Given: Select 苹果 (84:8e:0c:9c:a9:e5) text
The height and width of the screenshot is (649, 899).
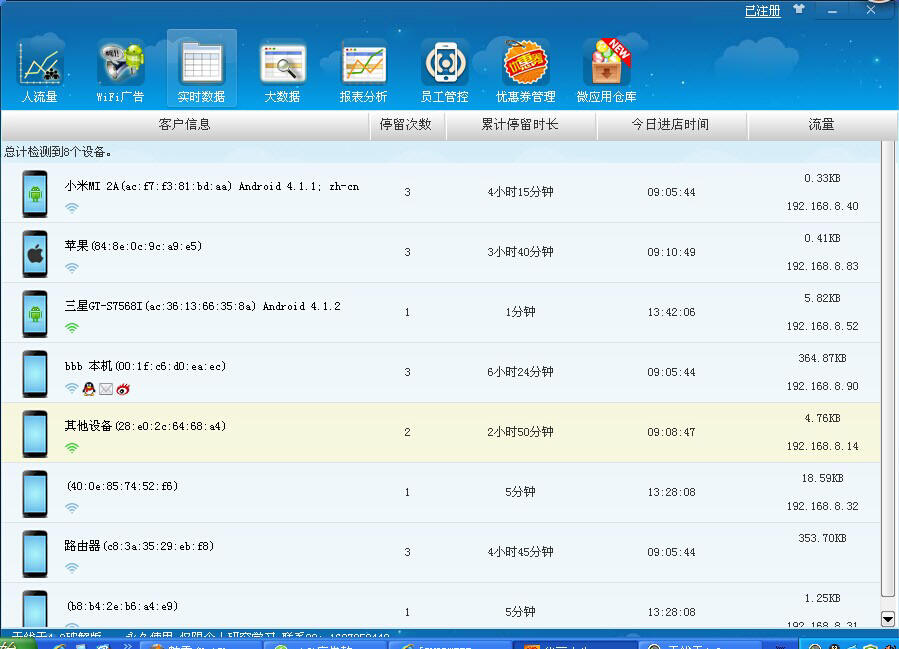Looking at the screenshot, I should click(134, 246).
